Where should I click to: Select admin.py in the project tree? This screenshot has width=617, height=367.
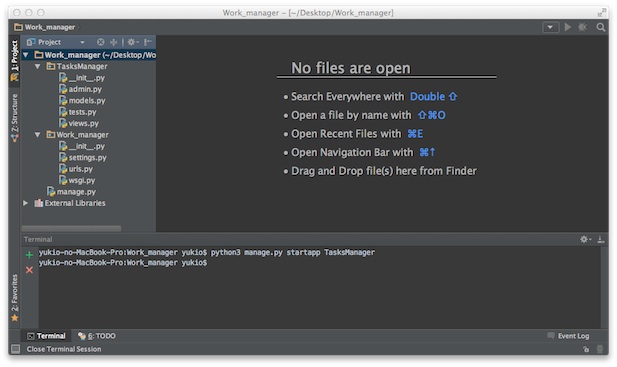coord(85,89)
